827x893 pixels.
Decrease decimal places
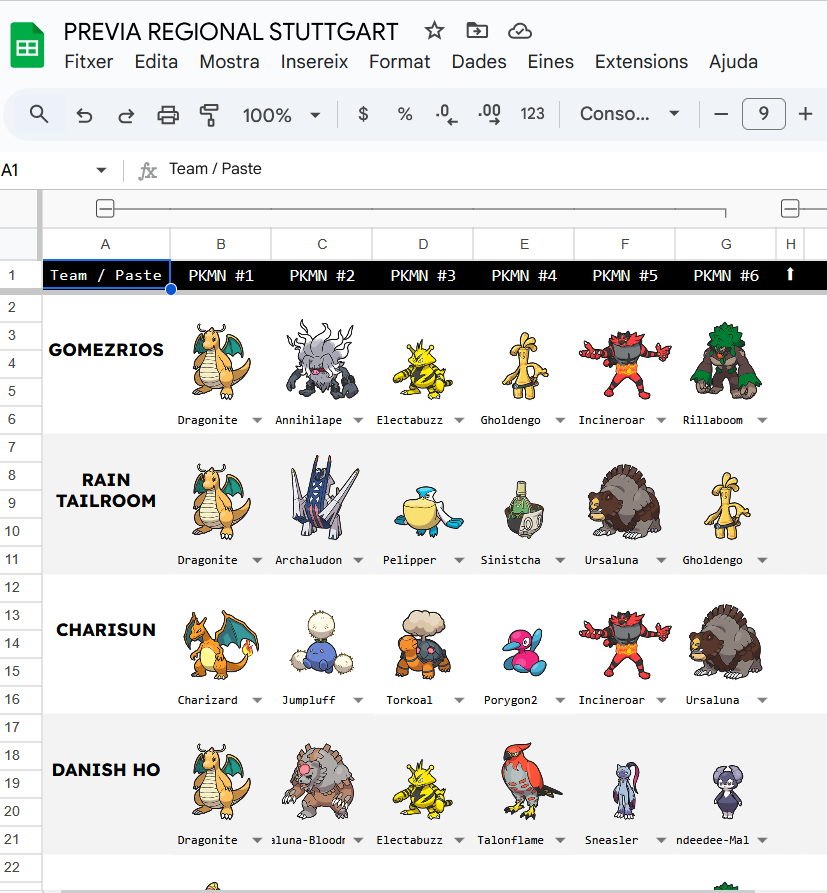tap(447, 114)
